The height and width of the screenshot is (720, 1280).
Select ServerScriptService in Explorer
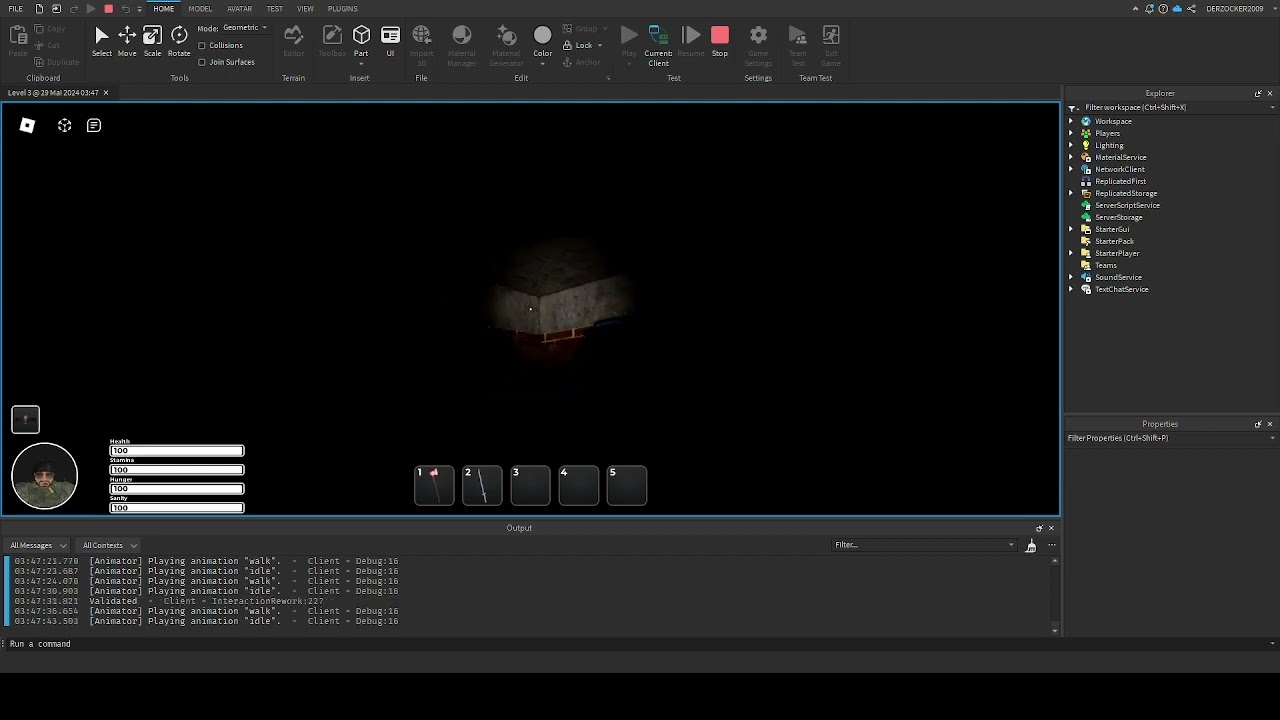(x=1127, y=205)
